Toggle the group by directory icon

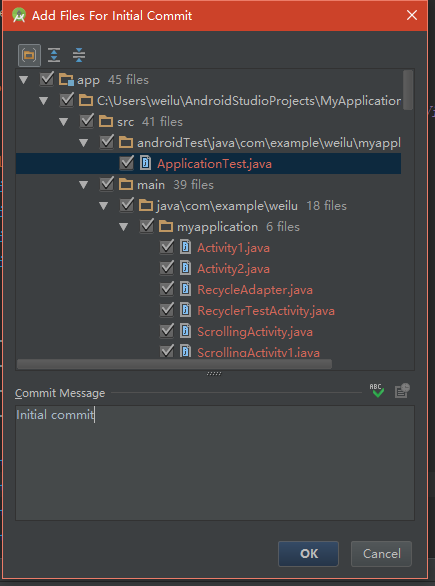(x=29, y=55)
